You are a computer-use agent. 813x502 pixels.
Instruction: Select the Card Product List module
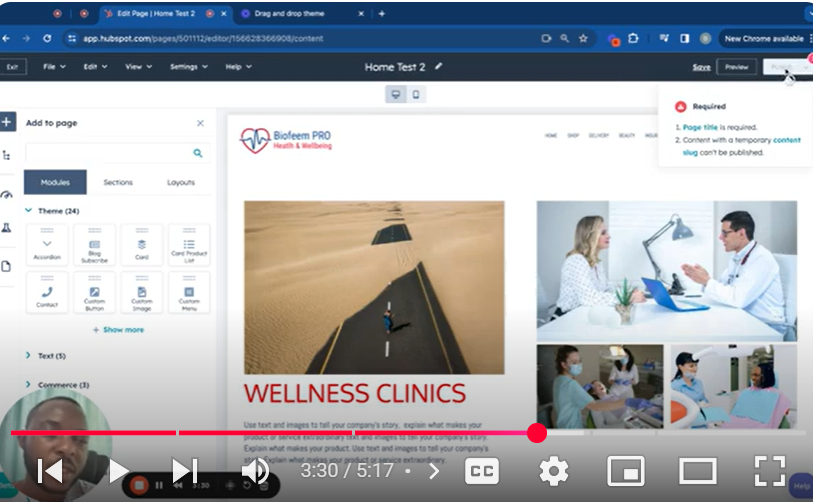point(189,245)
